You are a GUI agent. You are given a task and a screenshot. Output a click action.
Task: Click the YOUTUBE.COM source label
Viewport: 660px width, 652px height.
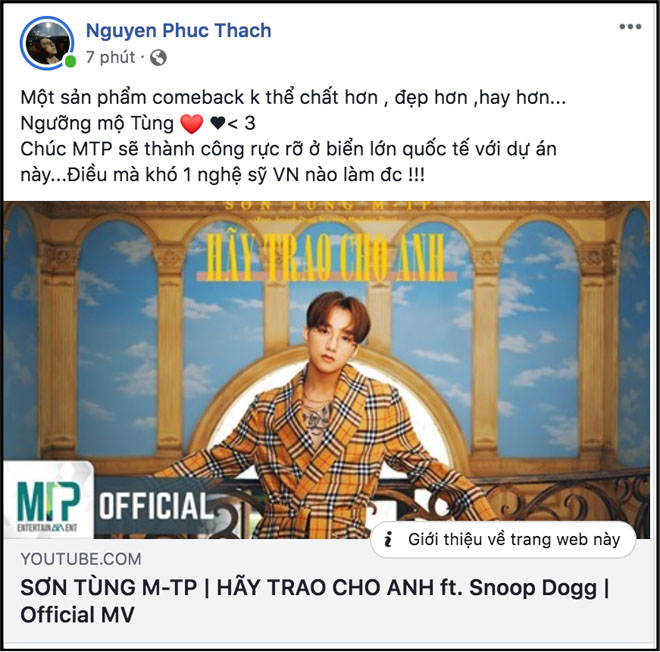tap(81, 559)
